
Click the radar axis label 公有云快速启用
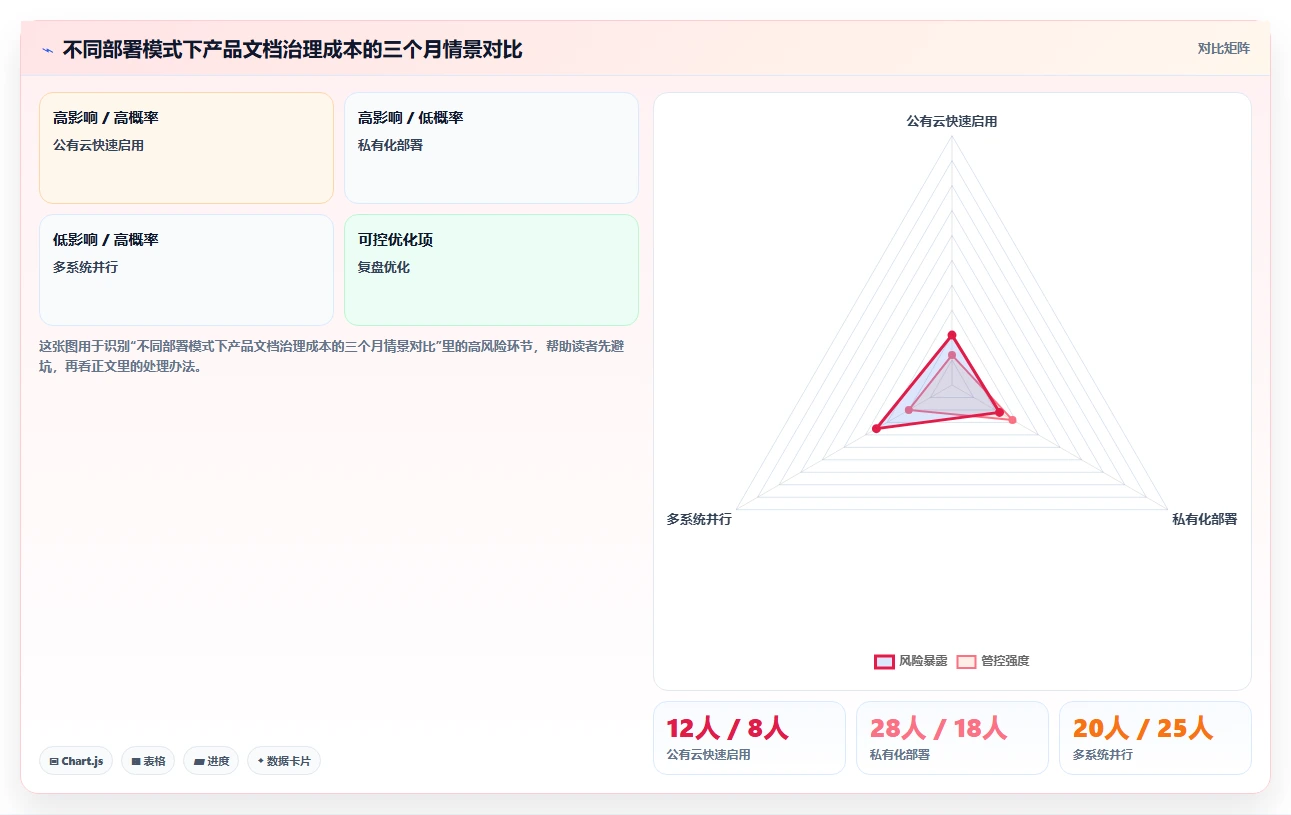pos(952,121)
